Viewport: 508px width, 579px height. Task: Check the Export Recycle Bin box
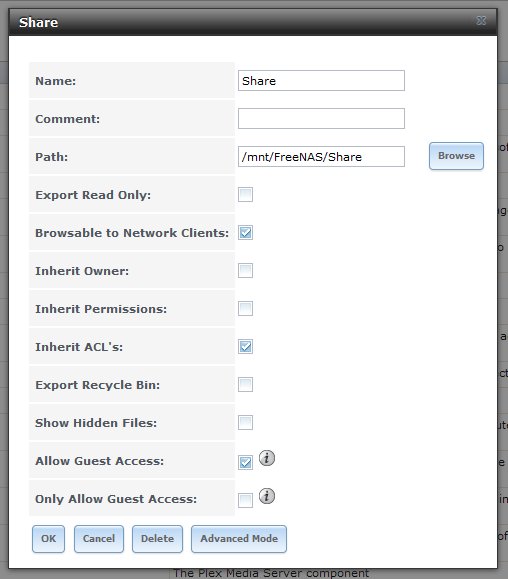(x=246, y=385)
